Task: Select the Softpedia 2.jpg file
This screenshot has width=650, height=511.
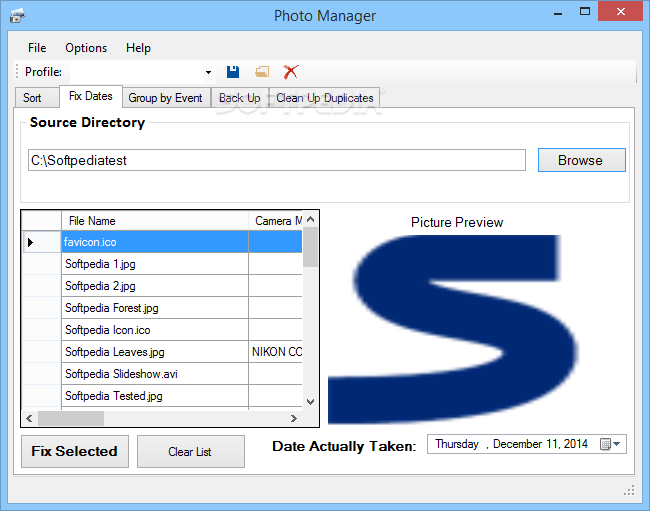Action: pyautogui.click(x=155, y=286)
